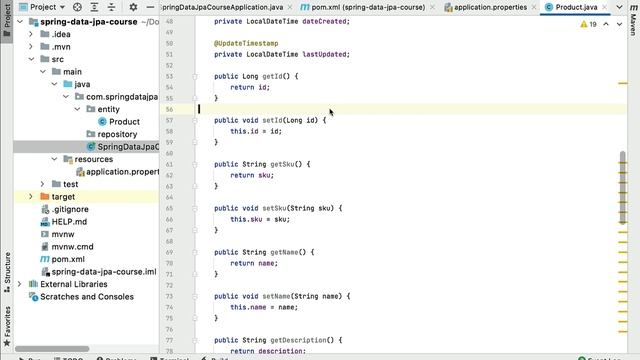Toggle the Project tool window stripe button
This screenshot has height=360, width=640.
tap(7, 20)
